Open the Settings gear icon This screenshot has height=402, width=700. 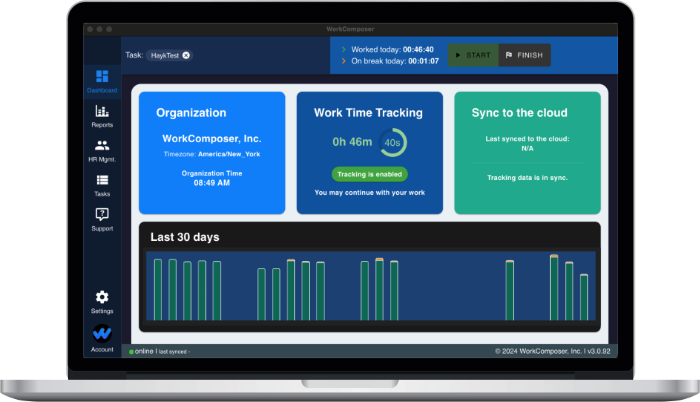point(102,297)
